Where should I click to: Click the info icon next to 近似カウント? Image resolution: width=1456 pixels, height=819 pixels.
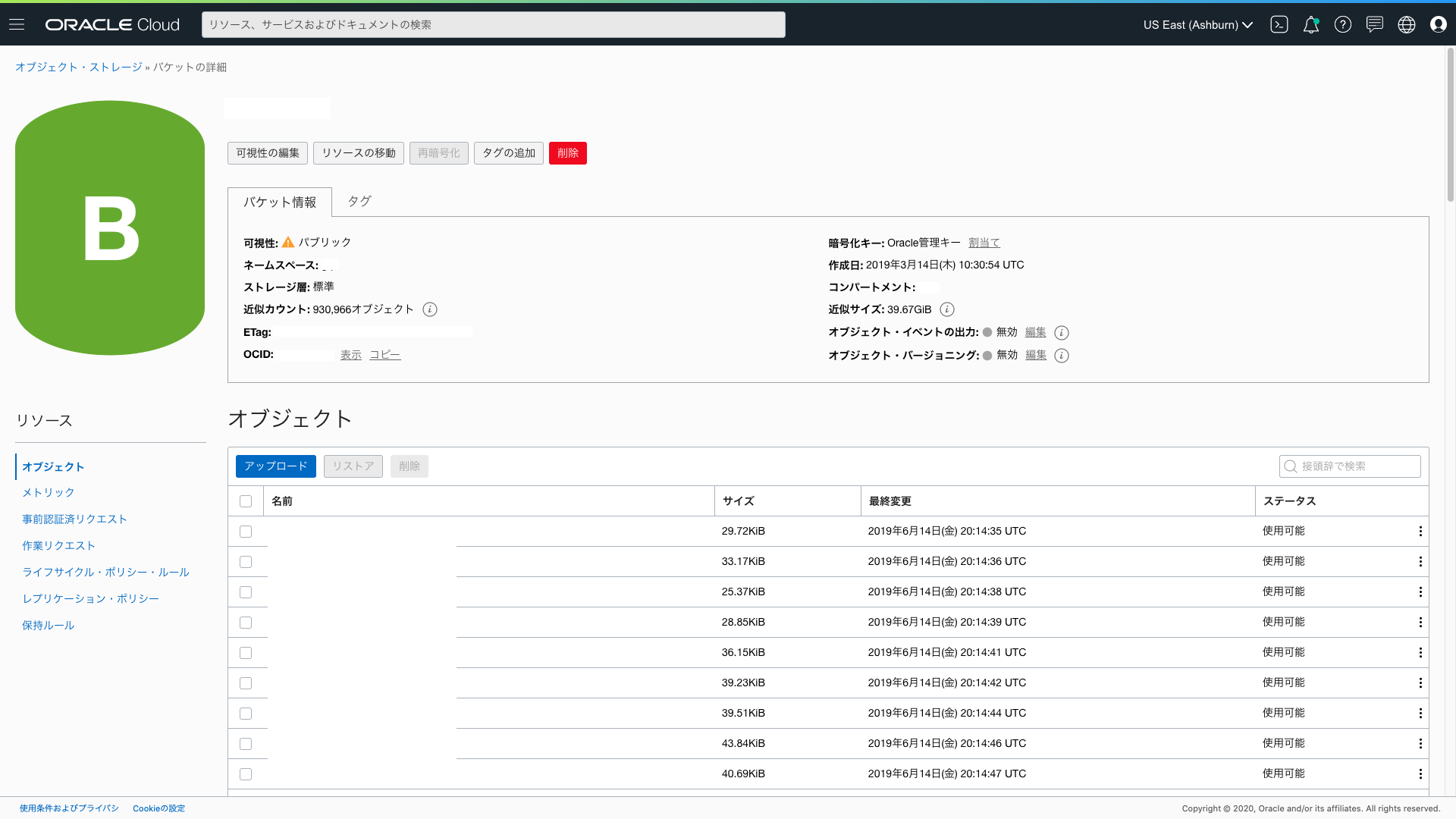coord(430,309)
